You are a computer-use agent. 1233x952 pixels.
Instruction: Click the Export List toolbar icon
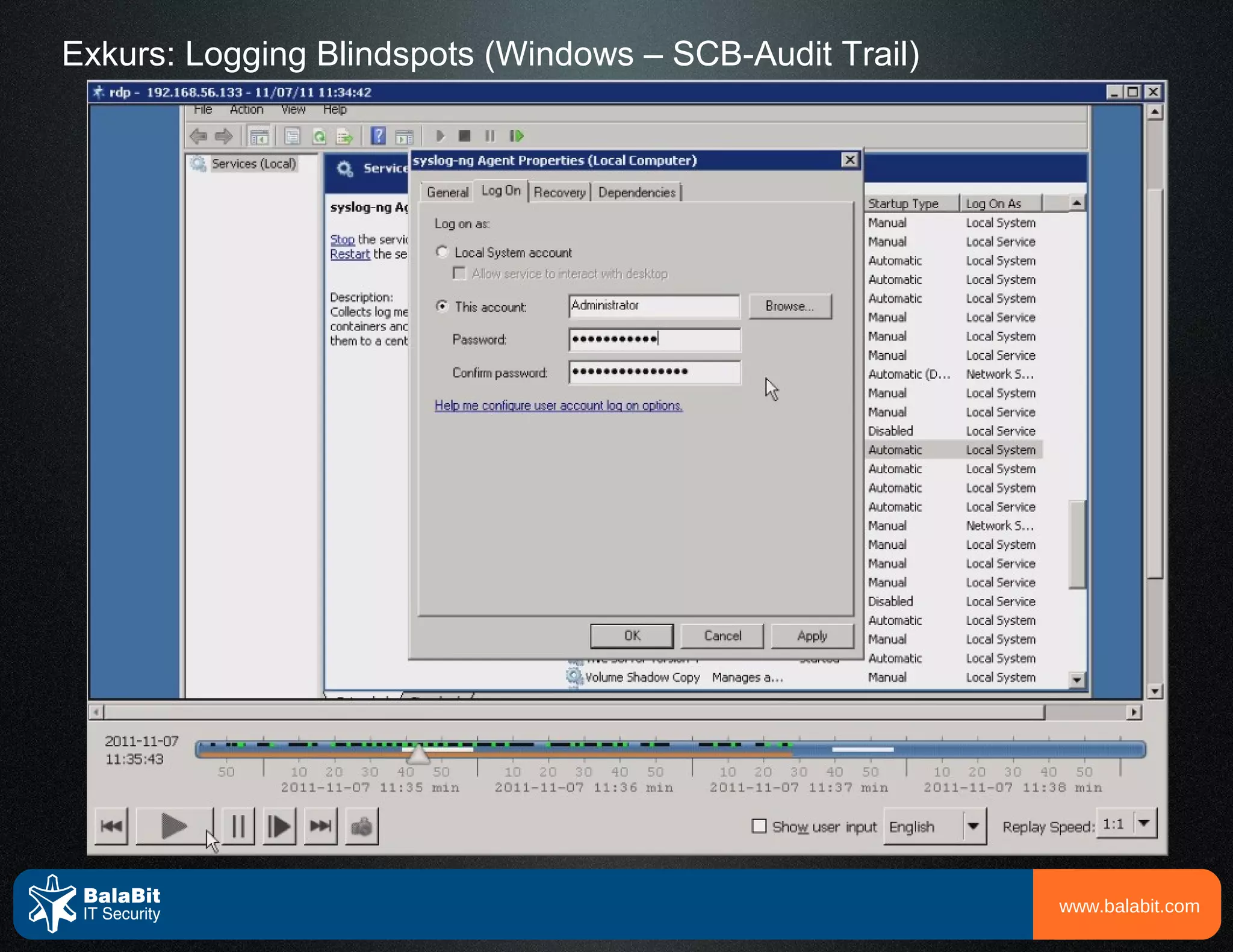point(345,137)
